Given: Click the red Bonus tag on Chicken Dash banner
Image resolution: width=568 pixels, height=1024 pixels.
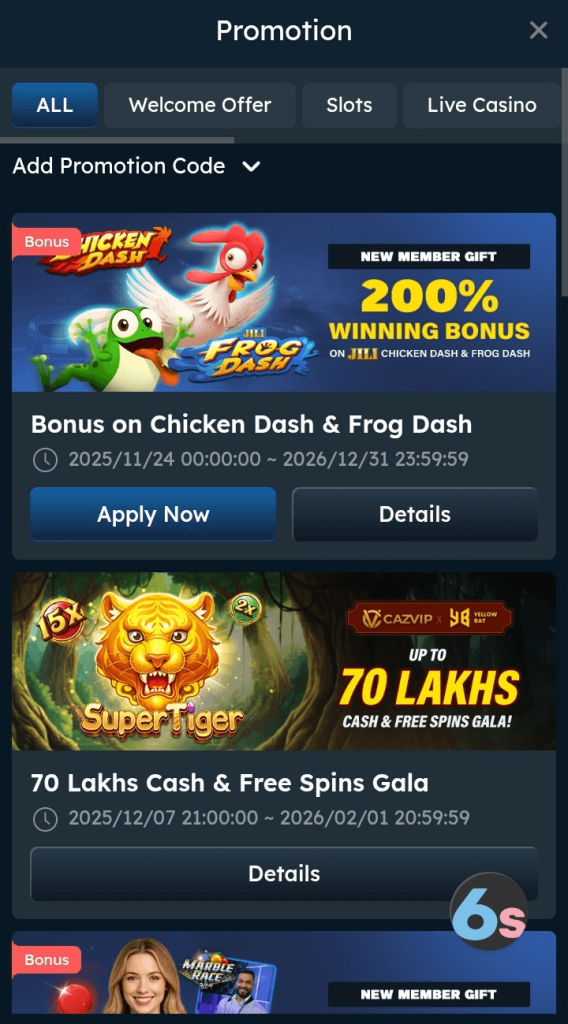Looking at the screenshot, I should pos(46,242).
